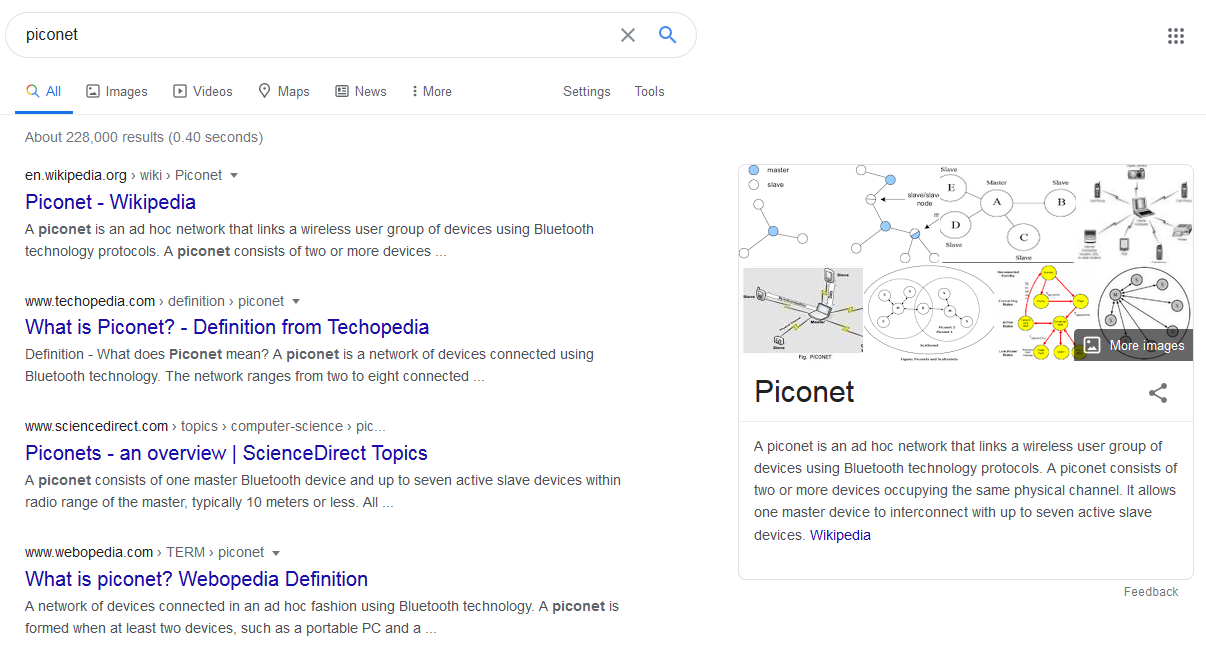
Task: Open the Settings menu
Action: [x=586, y=91]
